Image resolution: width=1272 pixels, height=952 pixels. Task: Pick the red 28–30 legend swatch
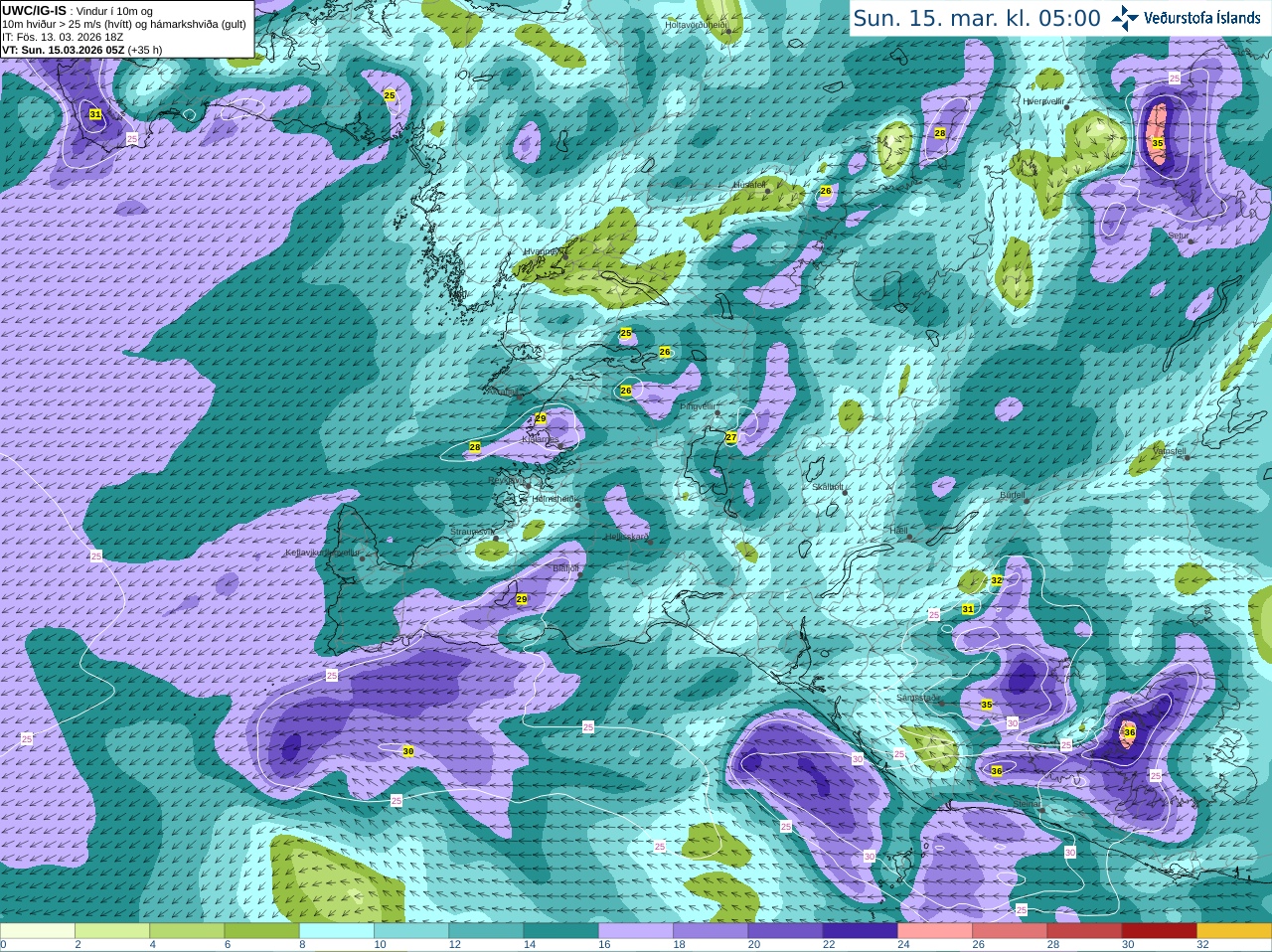(1085, 931)
